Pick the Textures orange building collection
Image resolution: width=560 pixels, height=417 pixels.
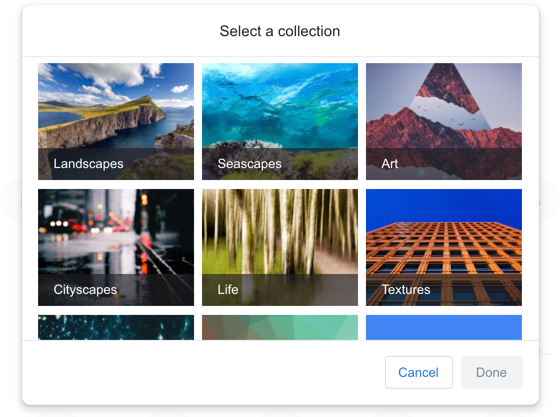click(444, 247)
